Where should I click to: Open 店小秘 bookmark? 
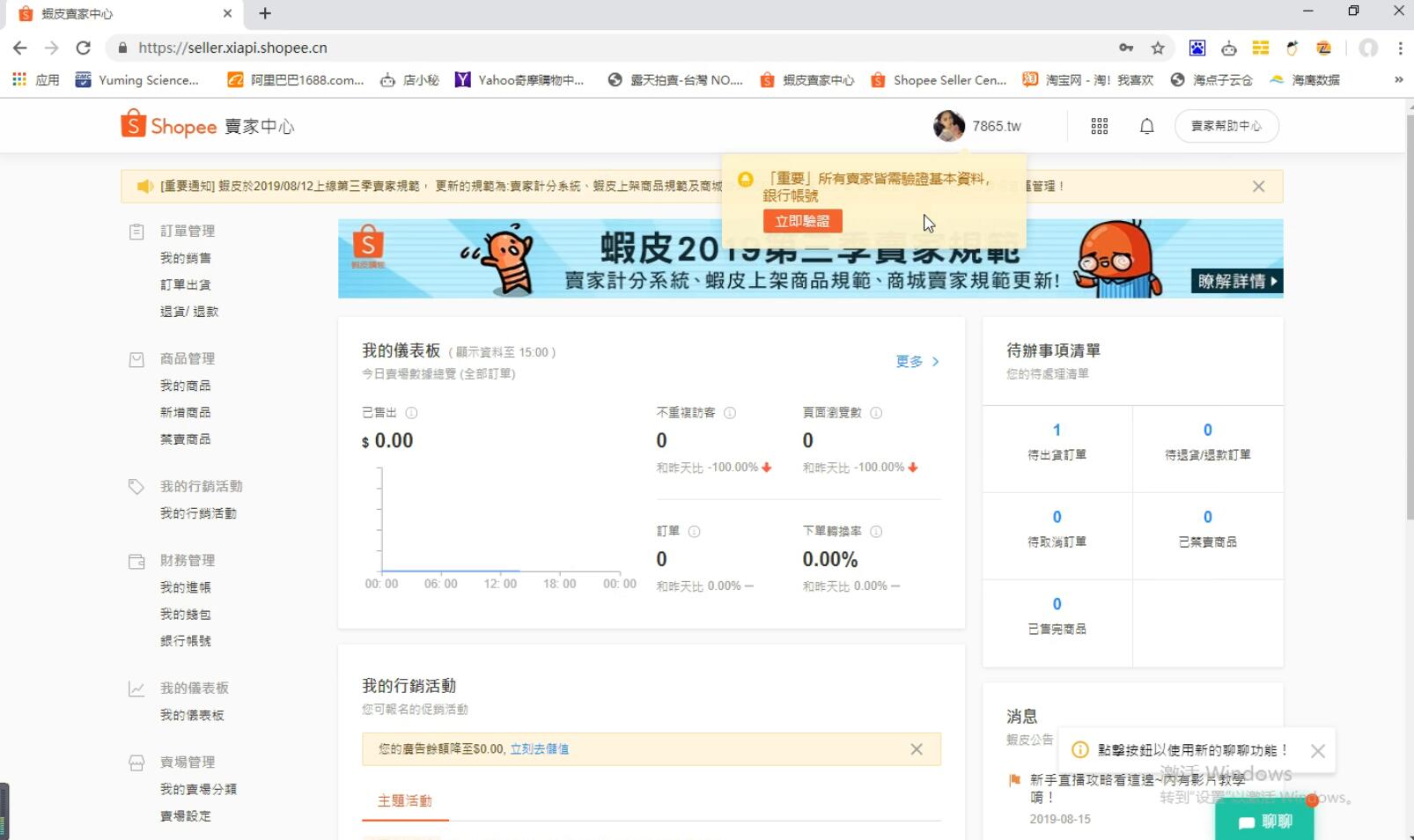click(x=409, y=80)
